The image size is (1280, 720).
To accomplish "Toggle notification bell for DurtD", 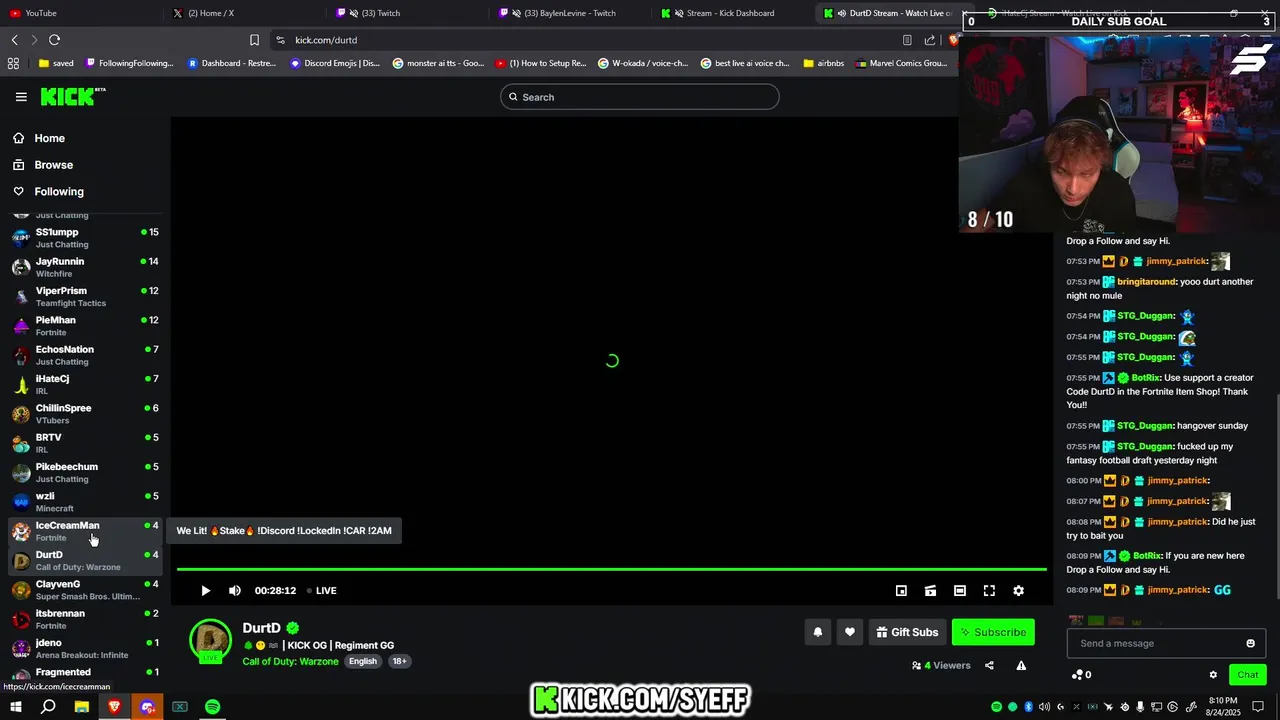I will click(818, 632).
